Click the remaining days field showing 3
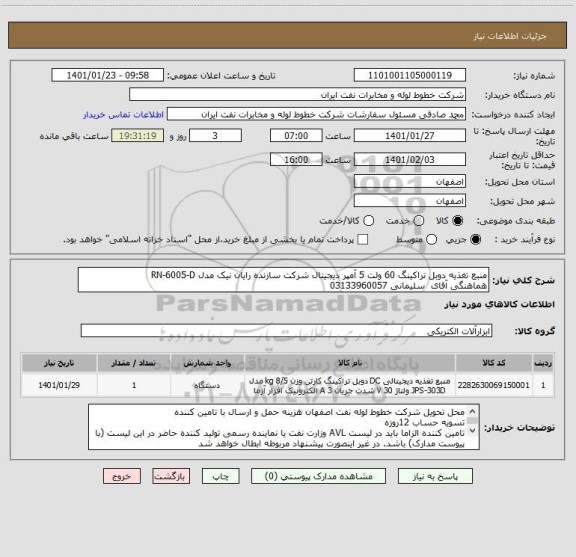Screen dimensions: 576x557 point(215,136)
